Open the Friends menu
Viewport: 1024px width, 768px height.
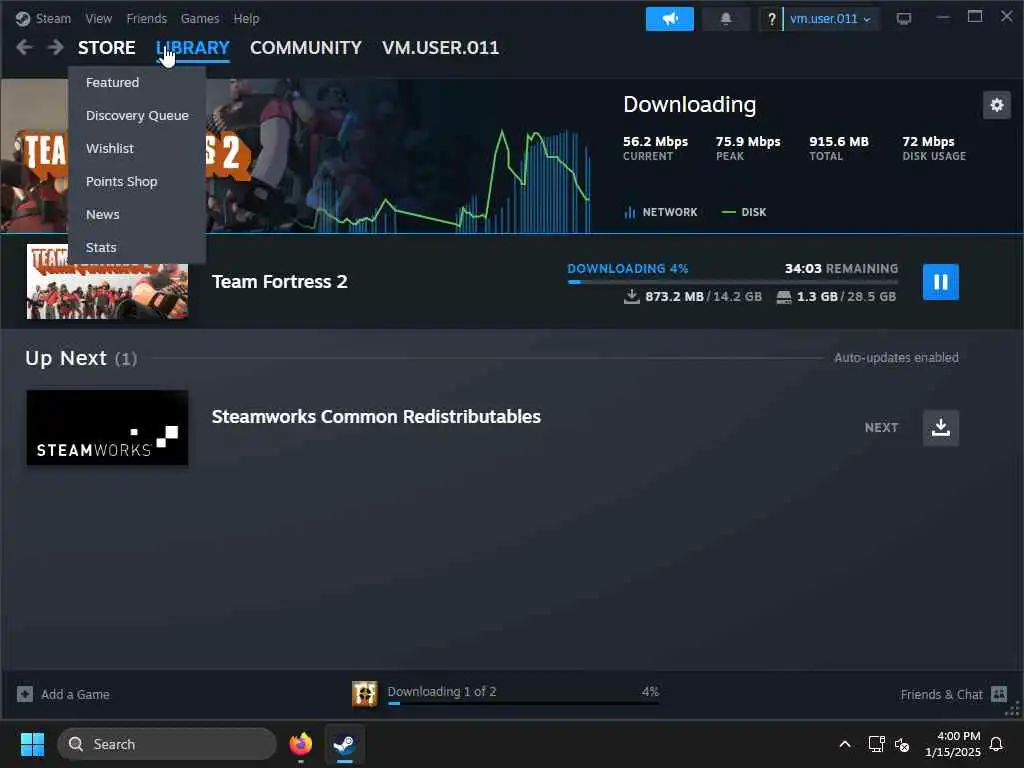pos(146,18)
